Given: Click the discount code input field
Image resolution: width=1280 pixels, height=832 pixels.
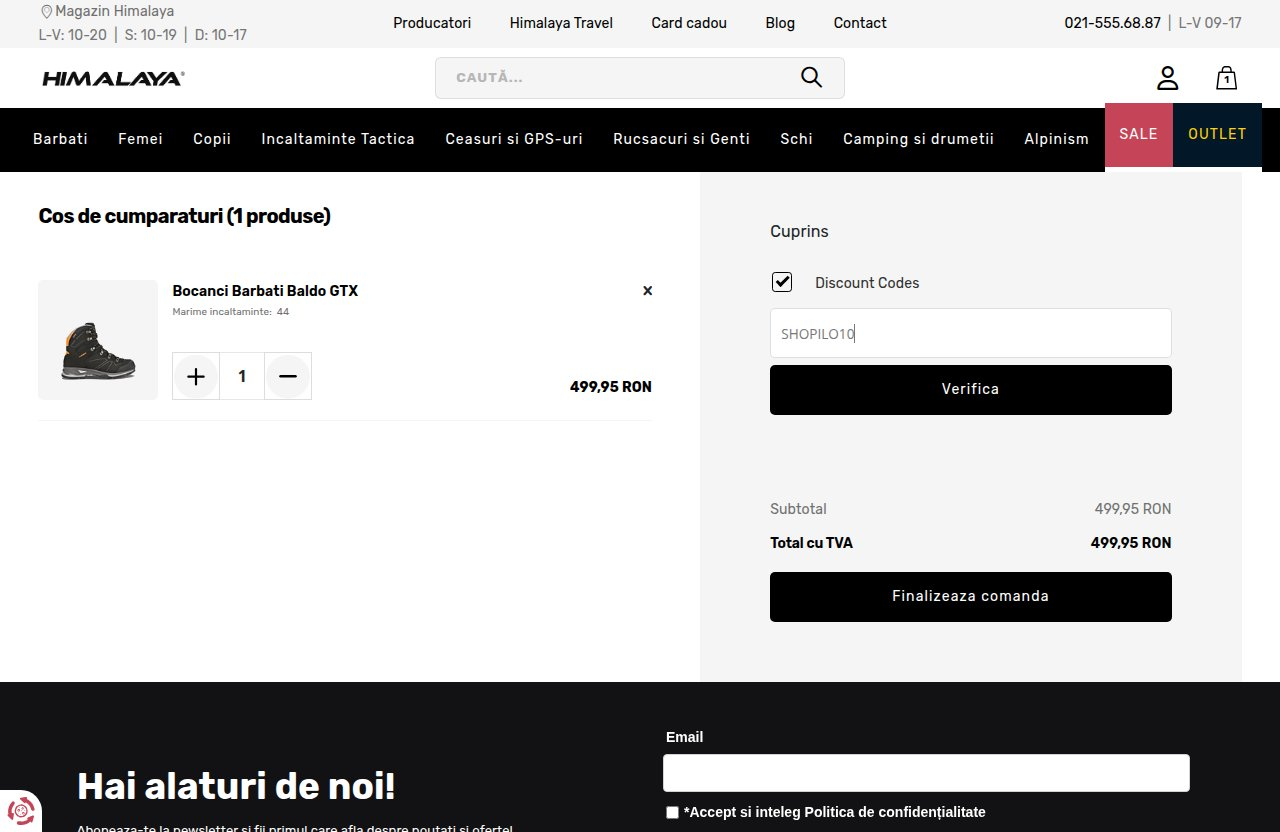Looking at the screenshot, I should point(970,333).
